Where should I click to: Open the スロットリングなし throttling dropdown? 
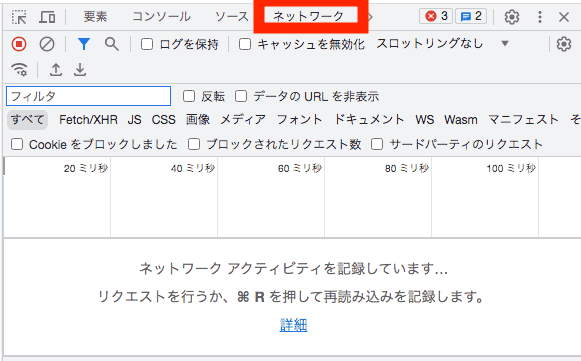[442, 44]
